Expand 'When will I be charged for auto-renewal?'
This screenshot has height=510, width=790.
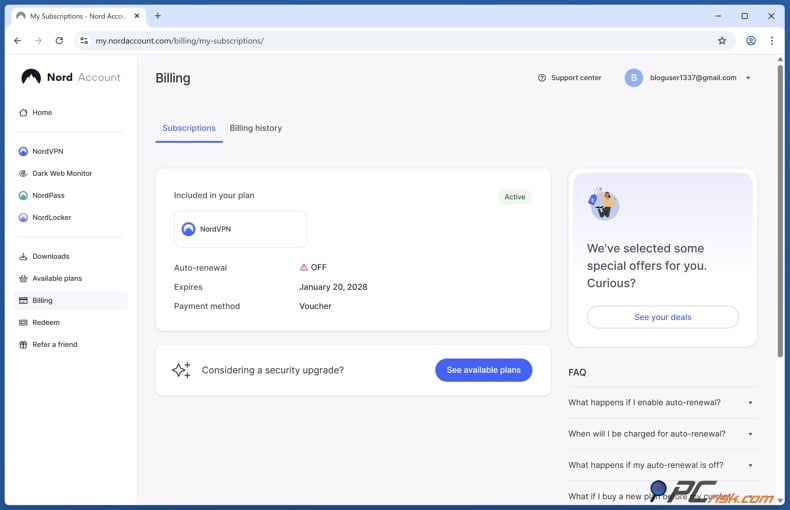(662, 434)
